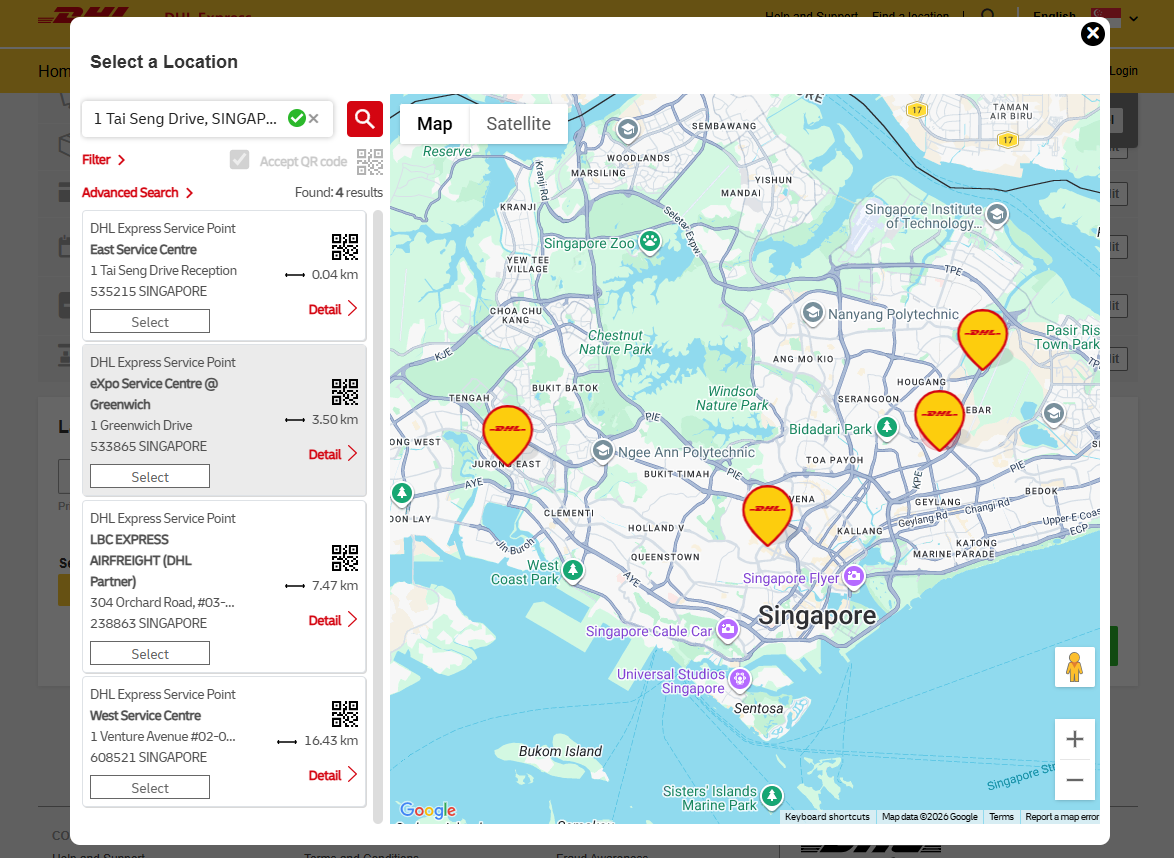The height and width of the screenshot is (858, 1174).
Task: Click the Sisters' Islands Marine Park marker
Action: click(772, 796)
